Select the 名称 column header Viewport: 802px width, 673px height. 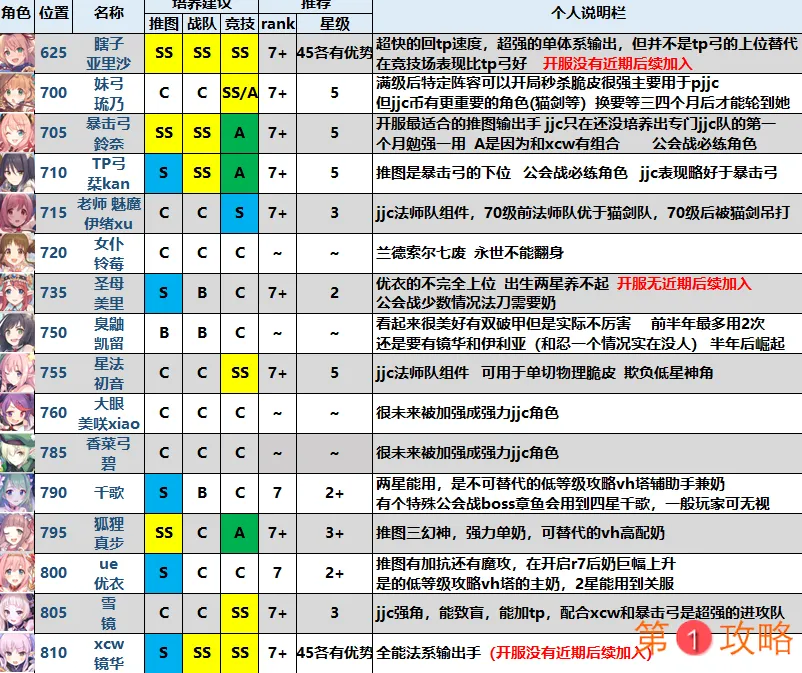(x=109, y=13)
